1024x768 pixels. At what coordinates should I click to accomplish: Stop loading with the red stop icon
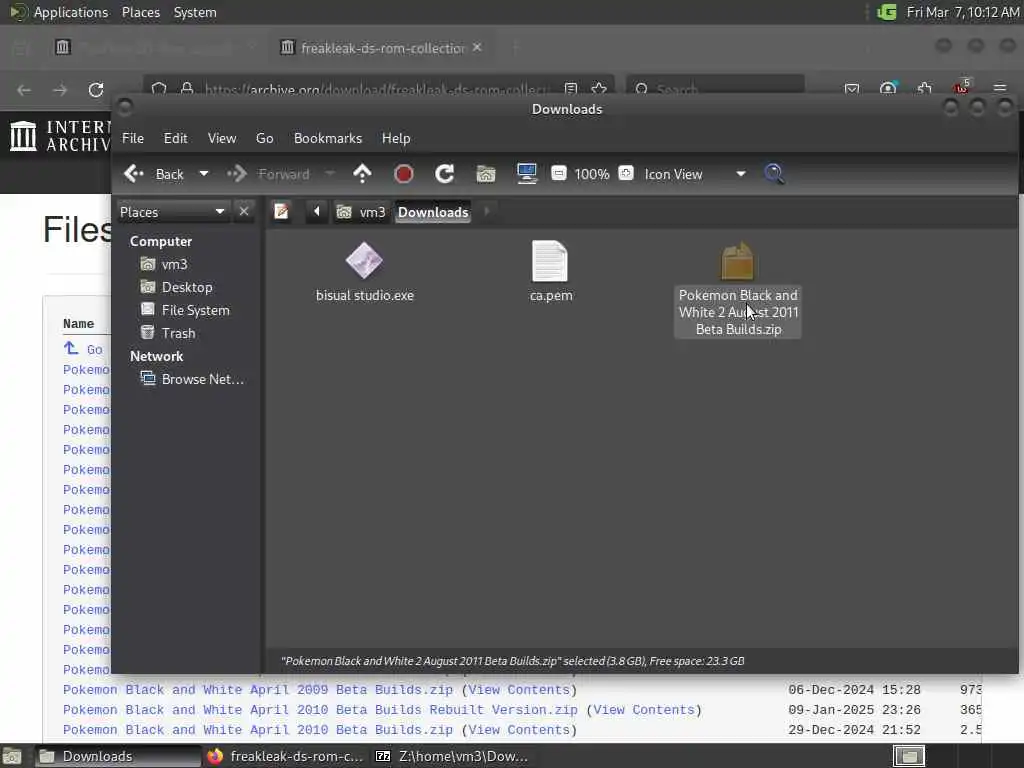pyautogui.click(x=404, y=174)
